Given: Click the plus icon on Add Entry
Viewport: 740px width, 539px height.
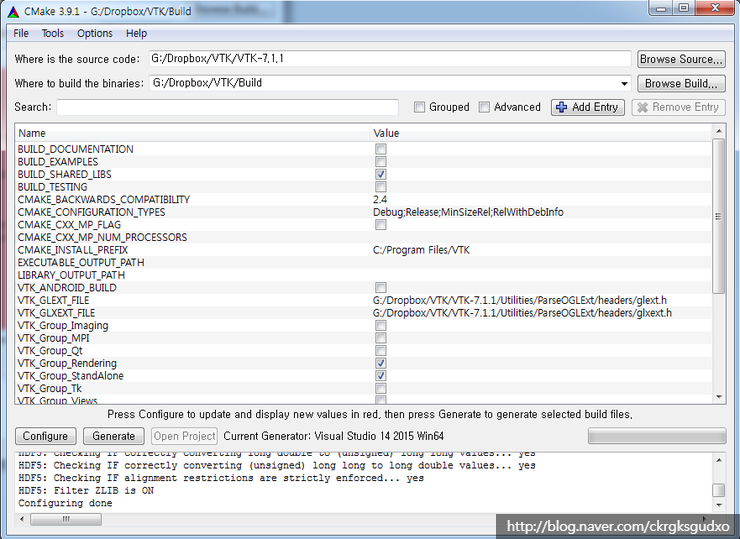Looking at the screenshot, I should (x=562, y=107).
